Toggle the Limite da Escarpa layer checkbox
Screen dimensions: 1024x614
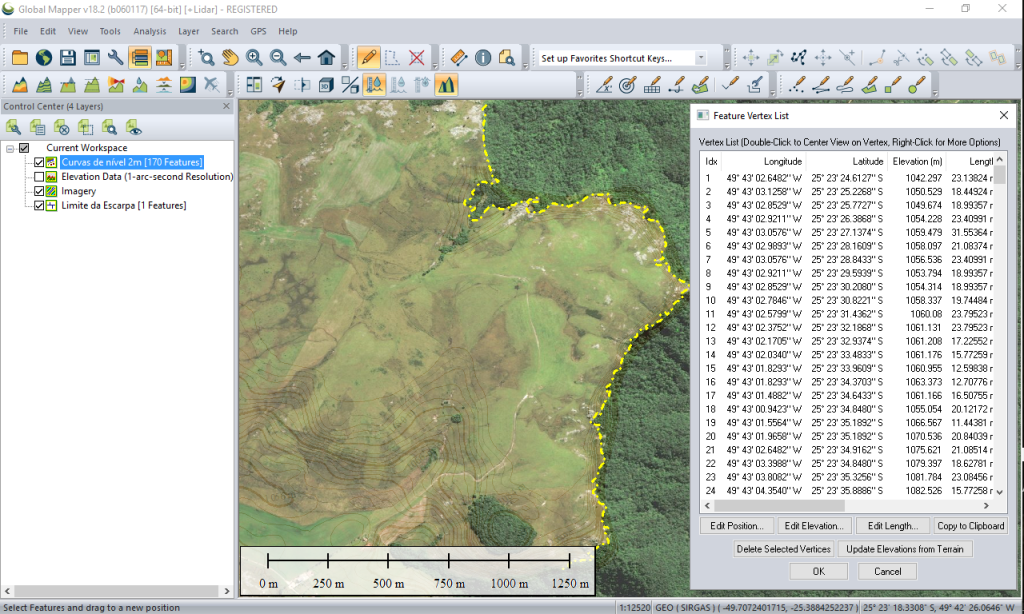[x=39, y=206]
